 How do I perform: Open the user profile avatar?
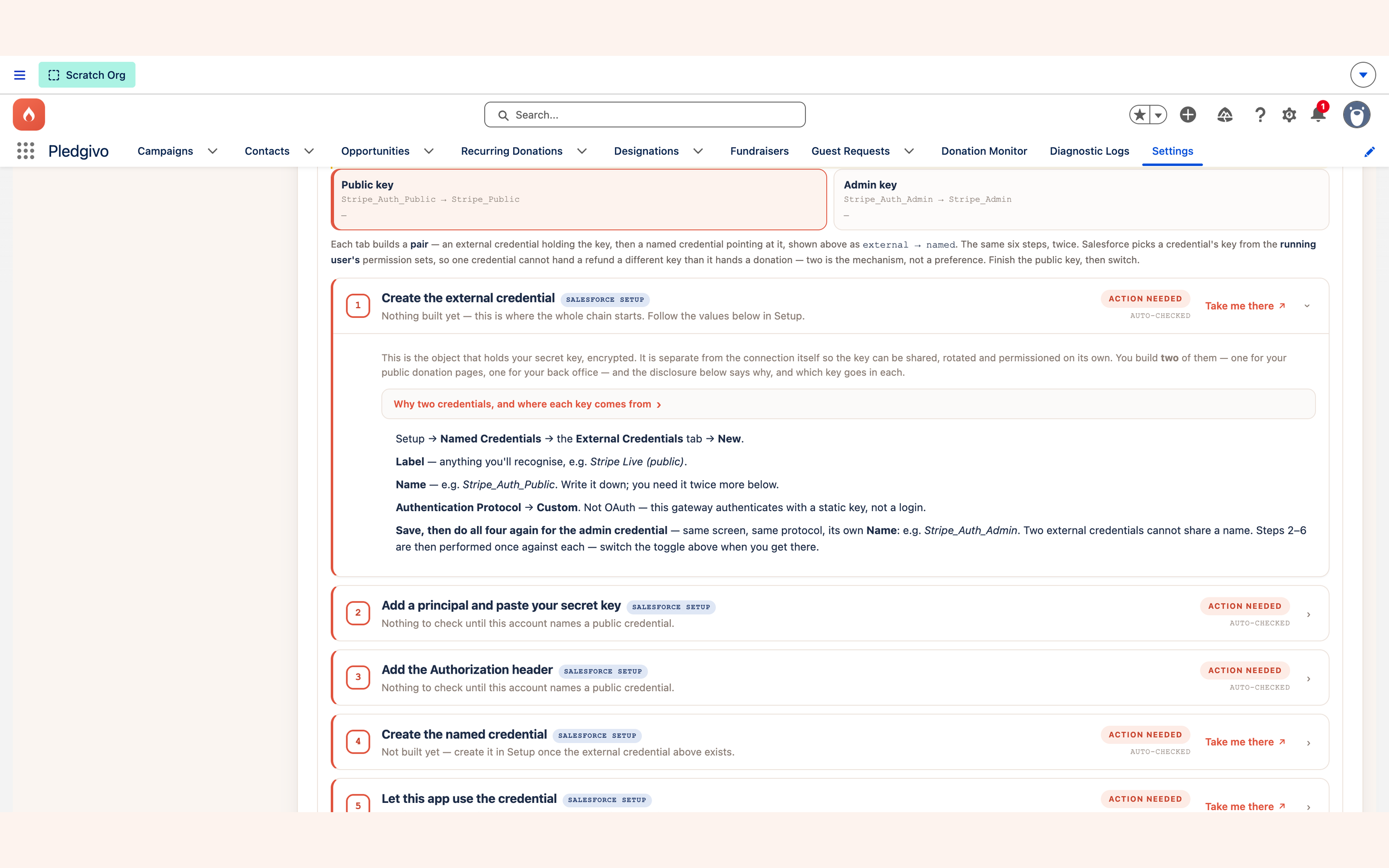(1356, 115)
